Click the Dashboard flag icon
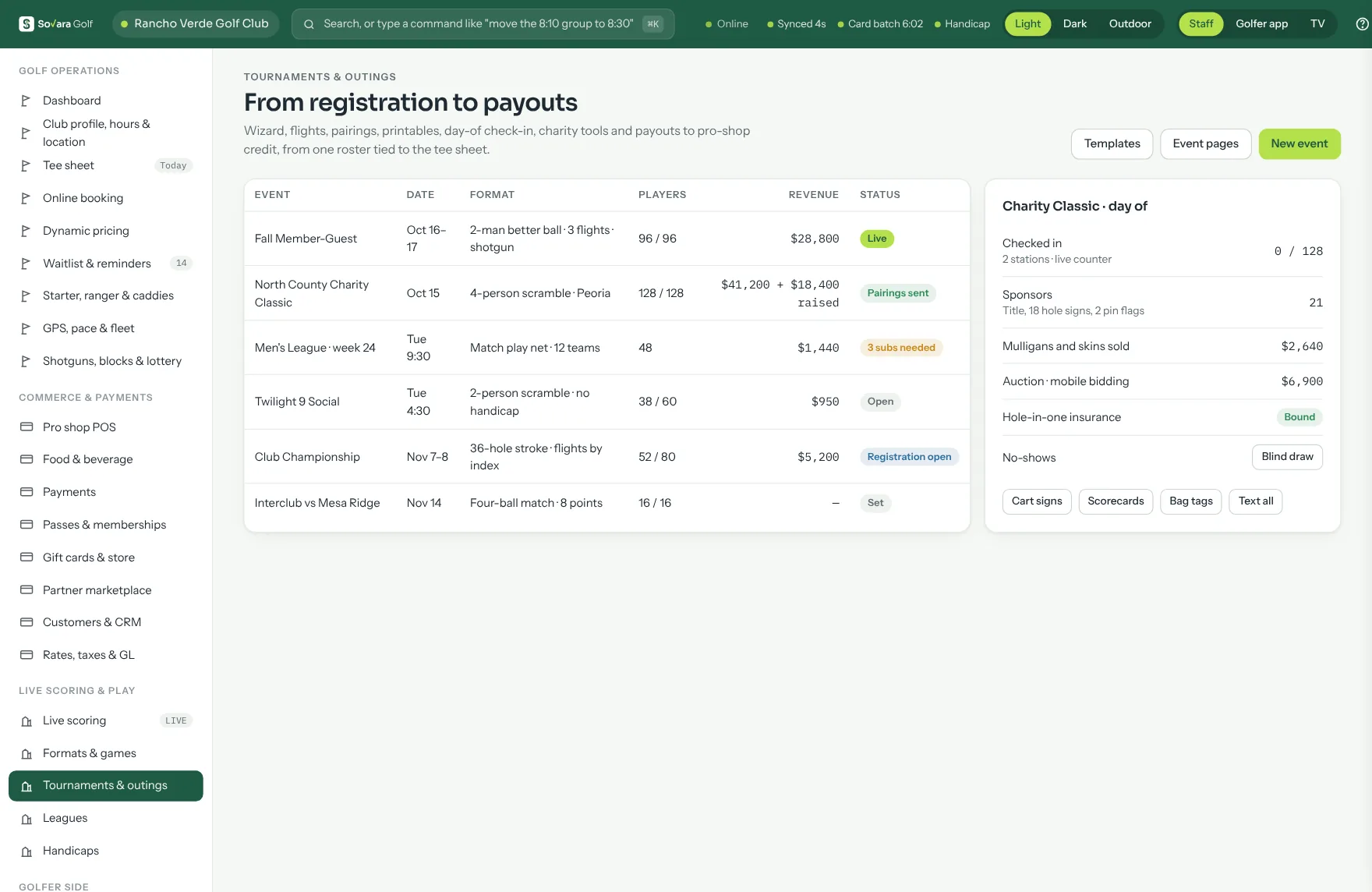 tap(26, 101)
